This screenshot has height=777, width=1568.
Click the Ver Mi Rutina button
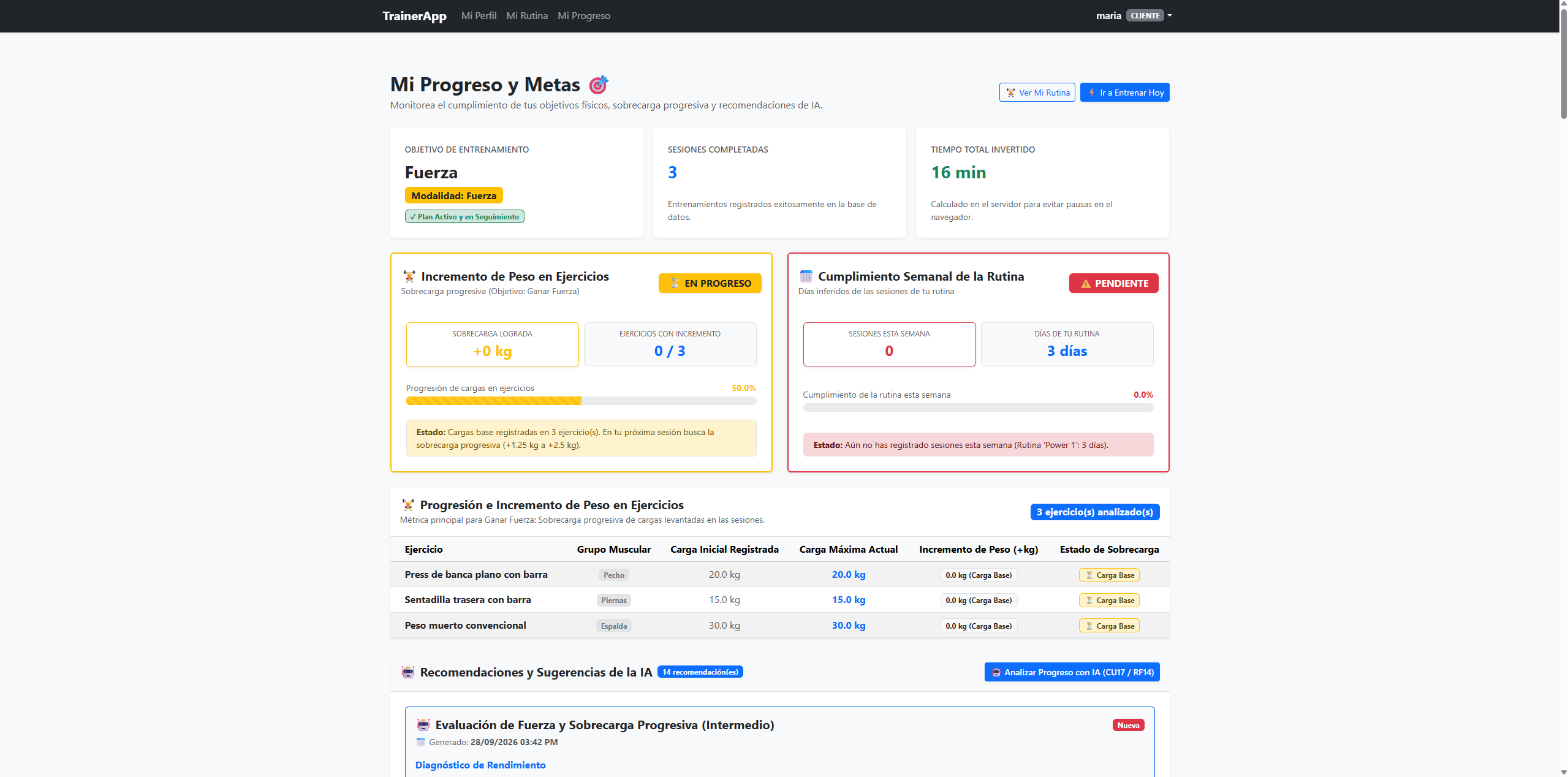(1037, 93)
